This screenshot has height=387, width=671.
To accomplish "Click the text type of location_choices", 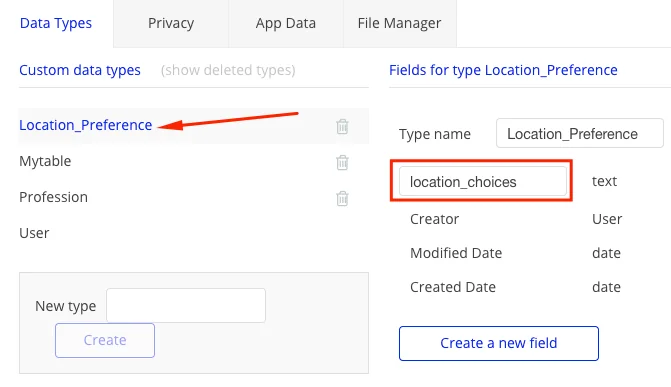I will pos(604,182).
